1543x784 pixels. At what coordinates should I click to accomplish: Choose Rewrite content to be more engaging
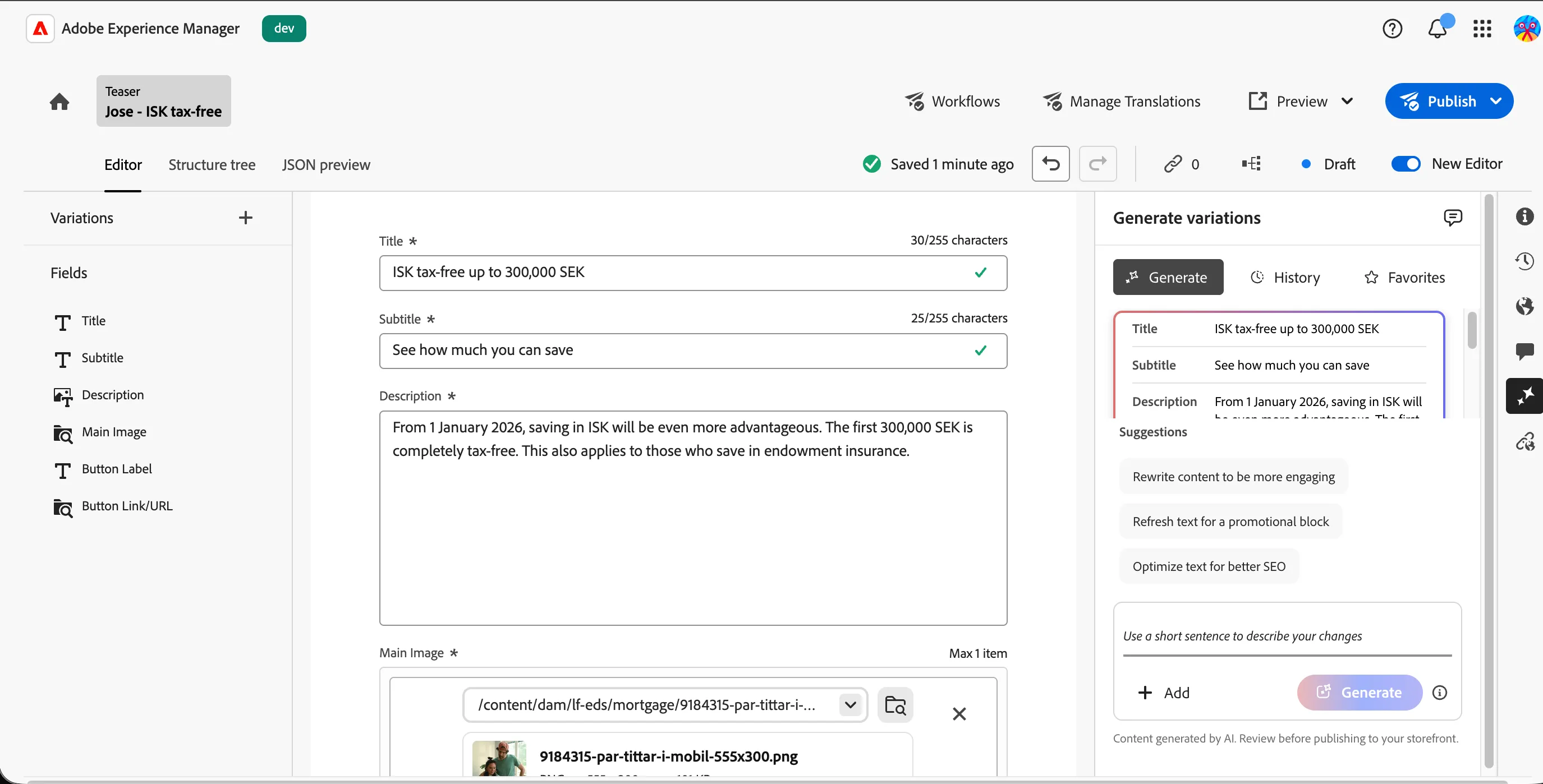pos(1233,476)
